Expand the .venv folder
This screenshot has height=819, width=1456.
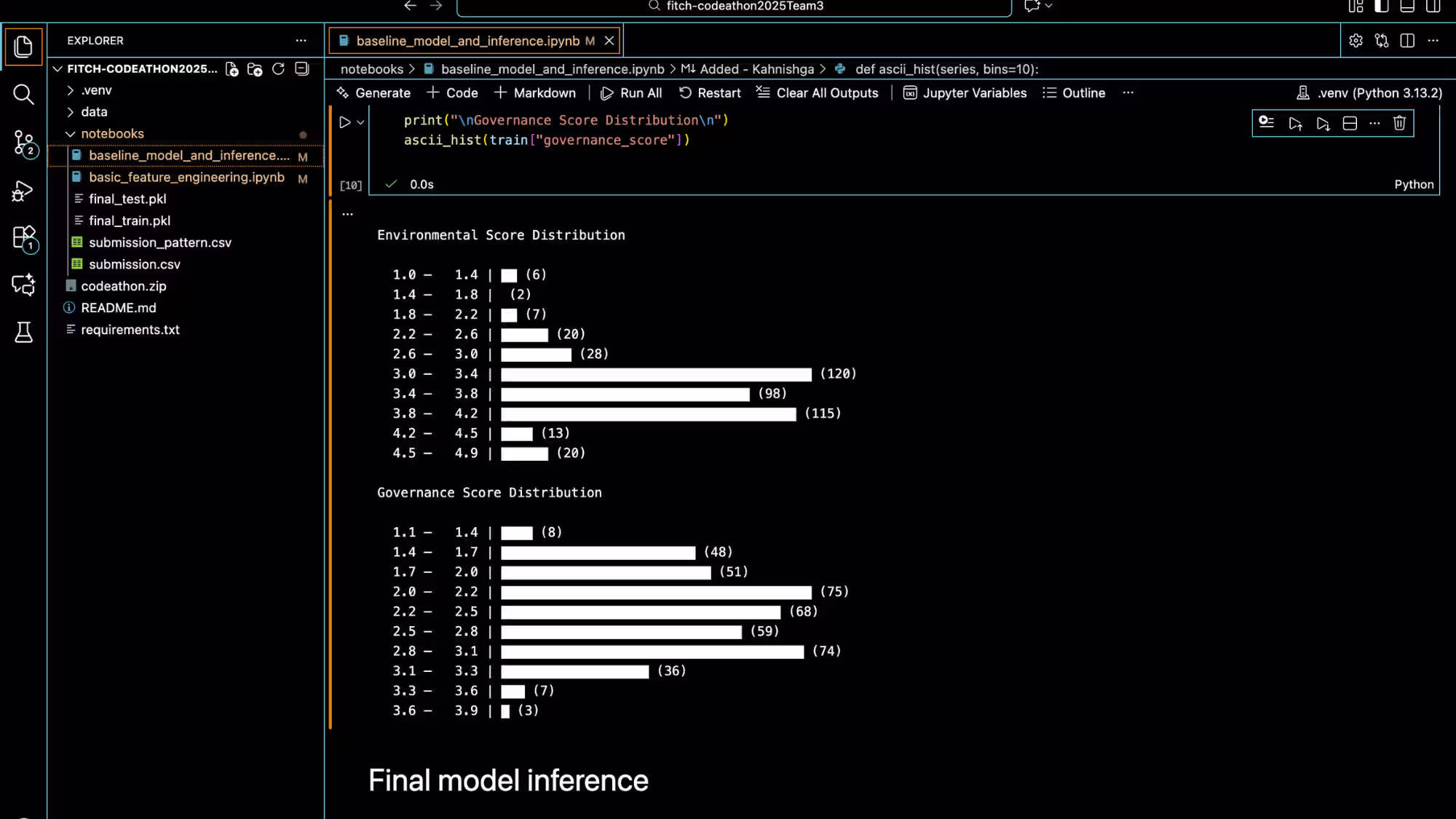point(71,90)
